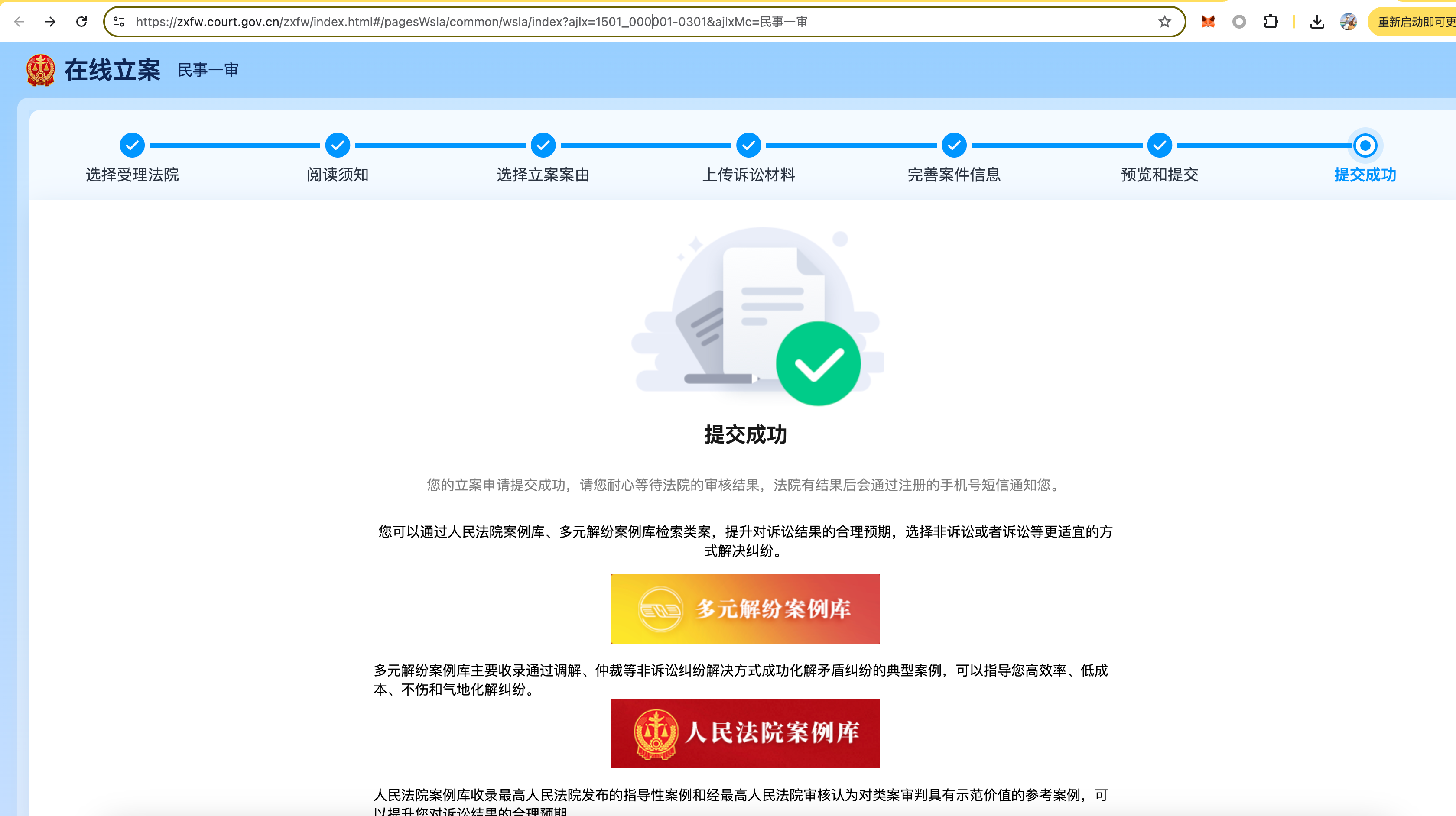
Task: Click the court emblem logo
Action: pos(41,70)
